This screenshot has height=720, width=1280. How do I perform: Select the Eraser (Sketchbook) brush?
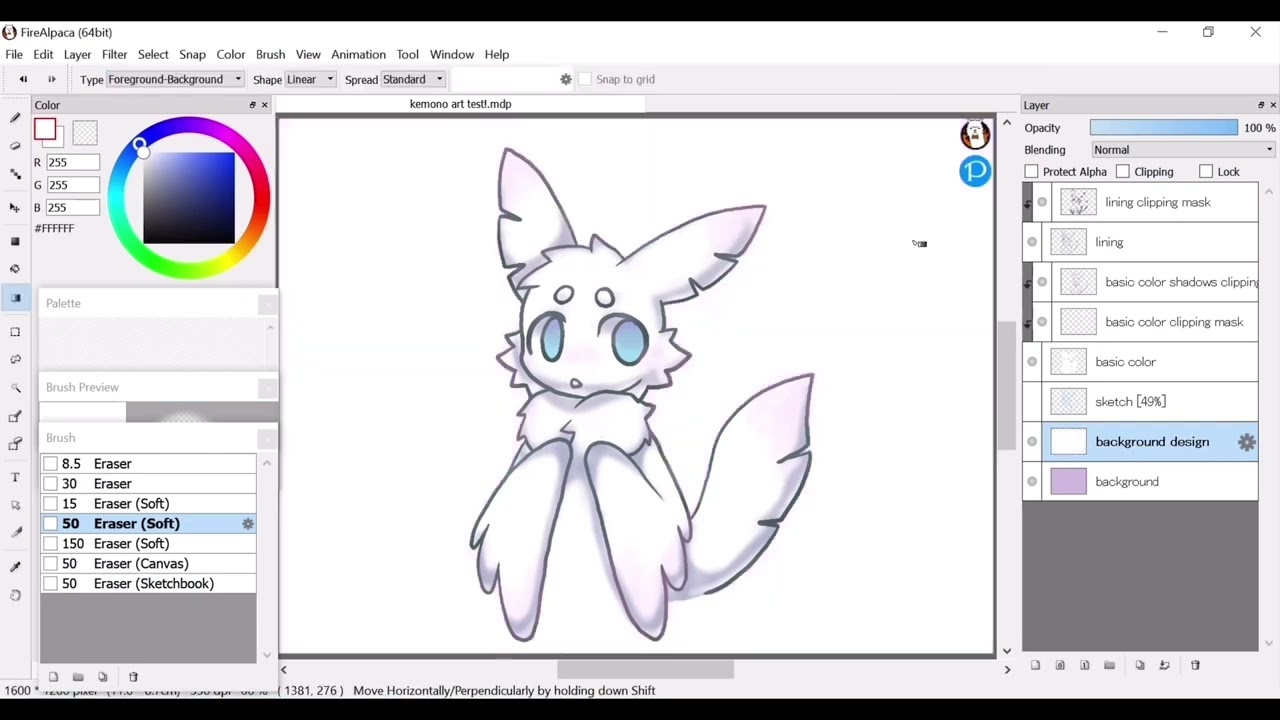(x=148, y=584)
